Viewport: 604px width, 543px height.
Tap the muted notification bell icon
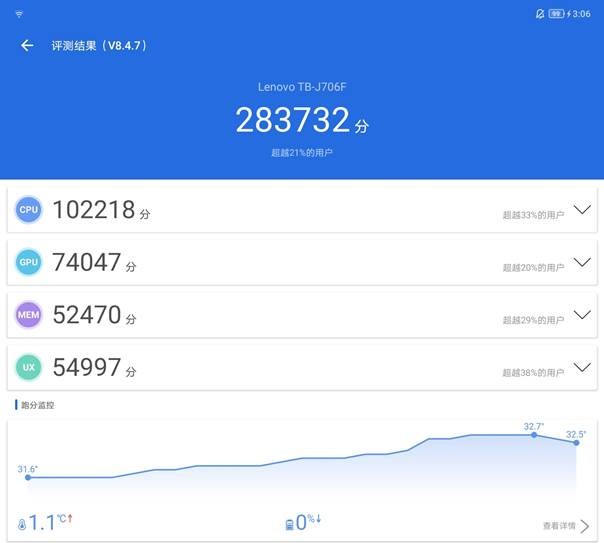[540, 14]
